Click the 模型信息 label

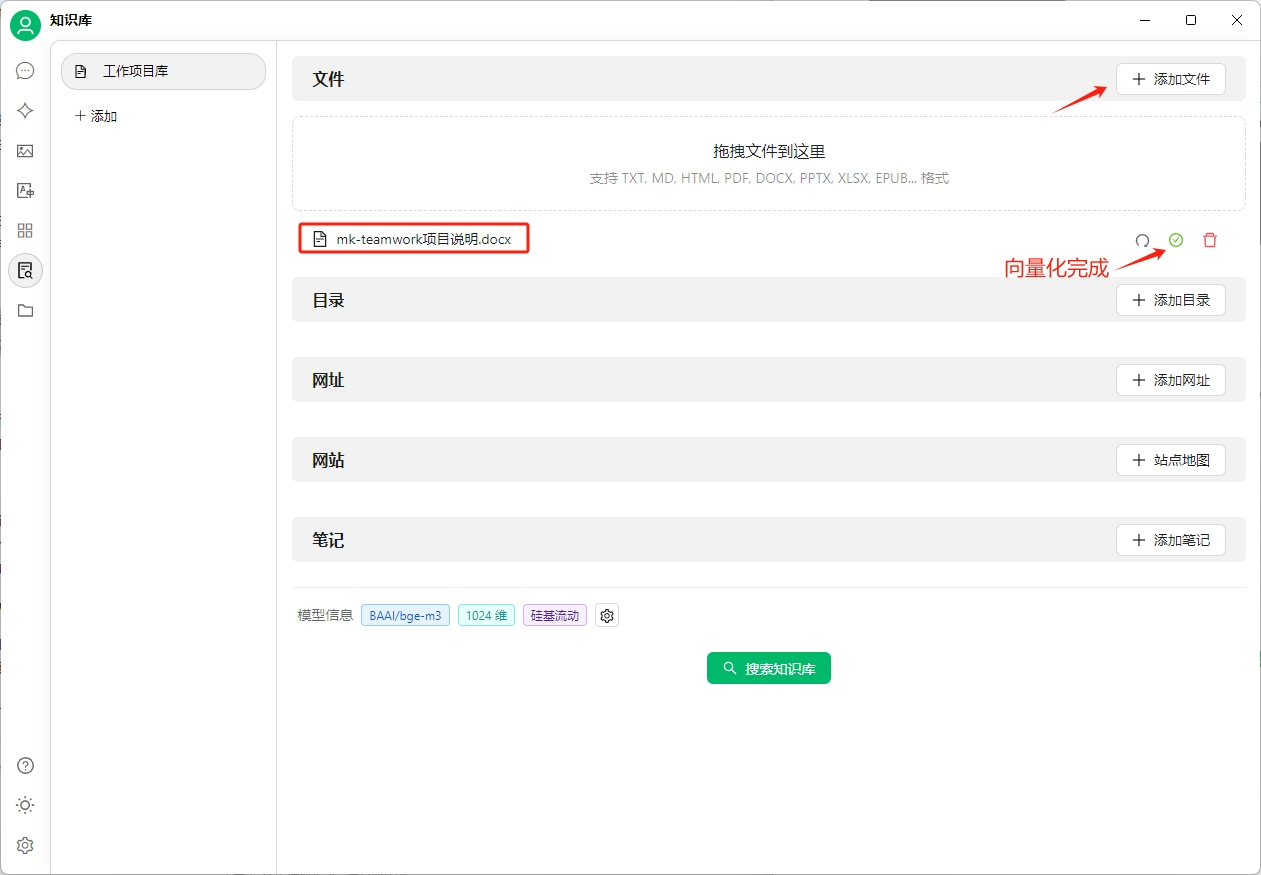(x=325, y=616)
